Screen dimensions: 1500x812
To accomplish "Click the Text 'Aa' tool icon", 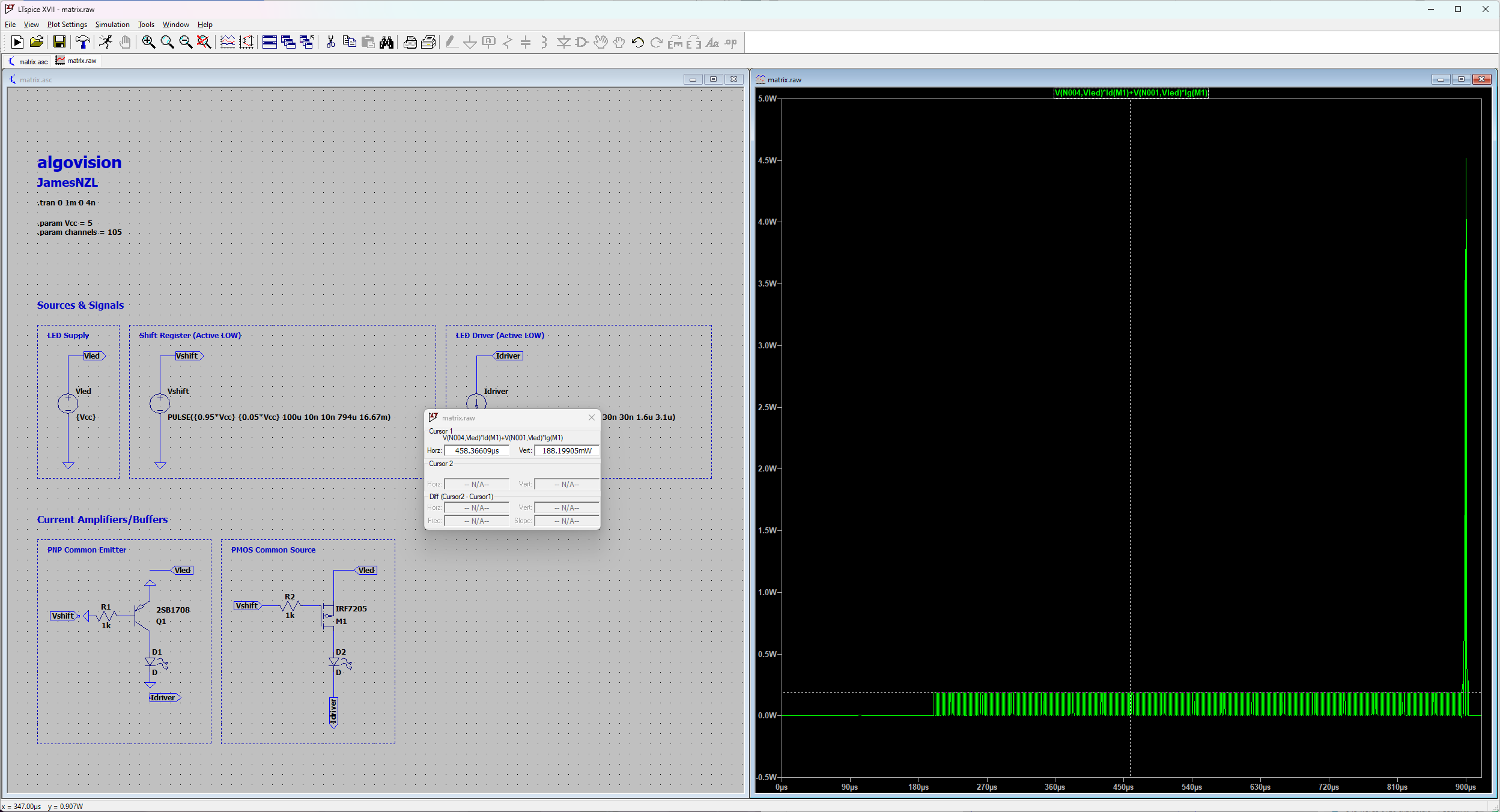I will click(712, 42).
